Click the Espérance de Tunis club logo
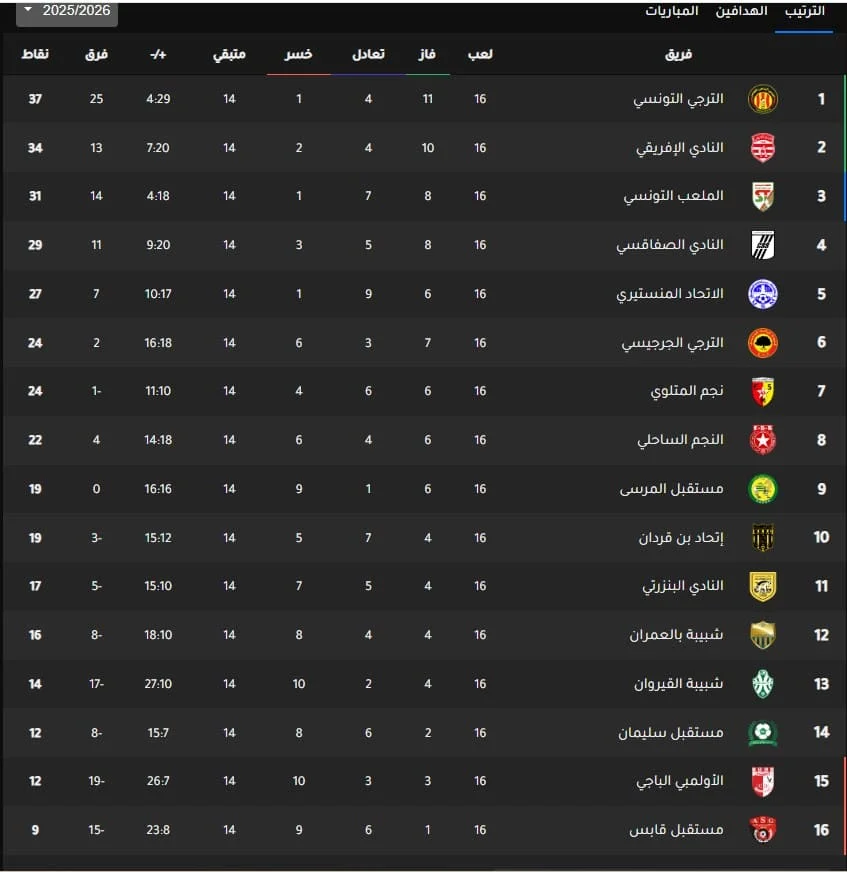 pos(763,99)
